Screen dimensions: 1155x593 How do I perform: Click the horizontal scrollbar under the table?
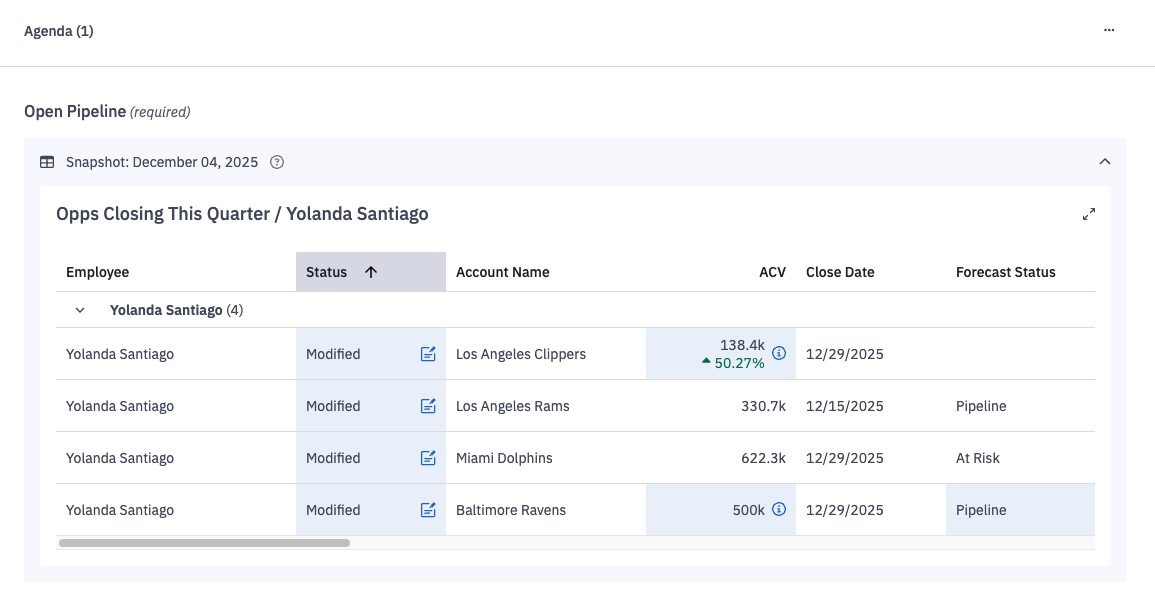pos(204,543)
